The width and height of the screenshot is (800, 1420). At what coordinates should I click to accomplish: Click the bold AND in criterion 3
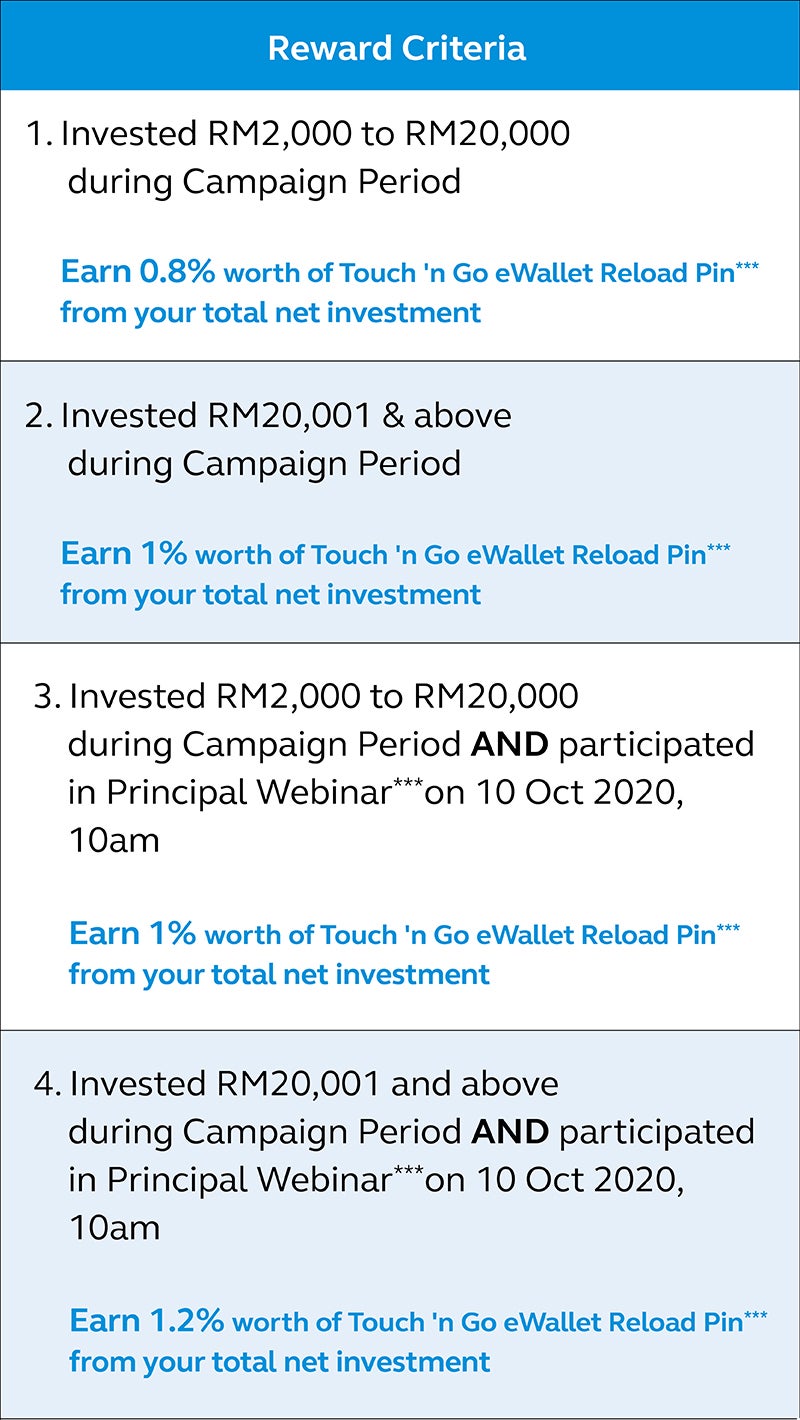pos(510,744)
